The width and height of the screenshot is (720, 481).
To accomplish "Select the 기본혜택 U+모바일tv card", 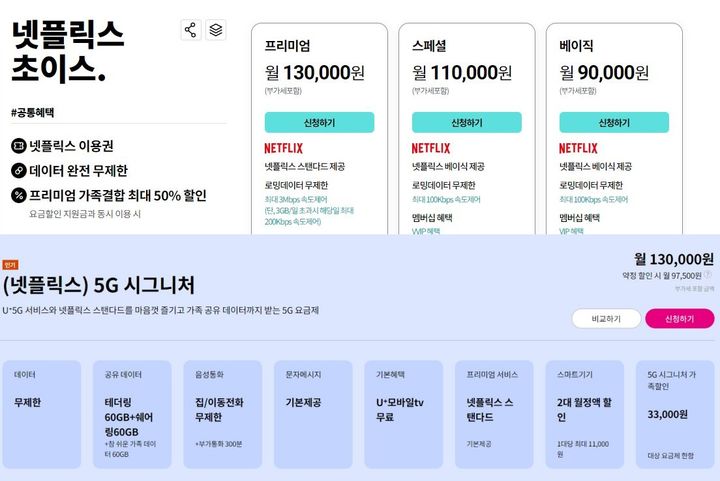I will click(x=404, y=414).
